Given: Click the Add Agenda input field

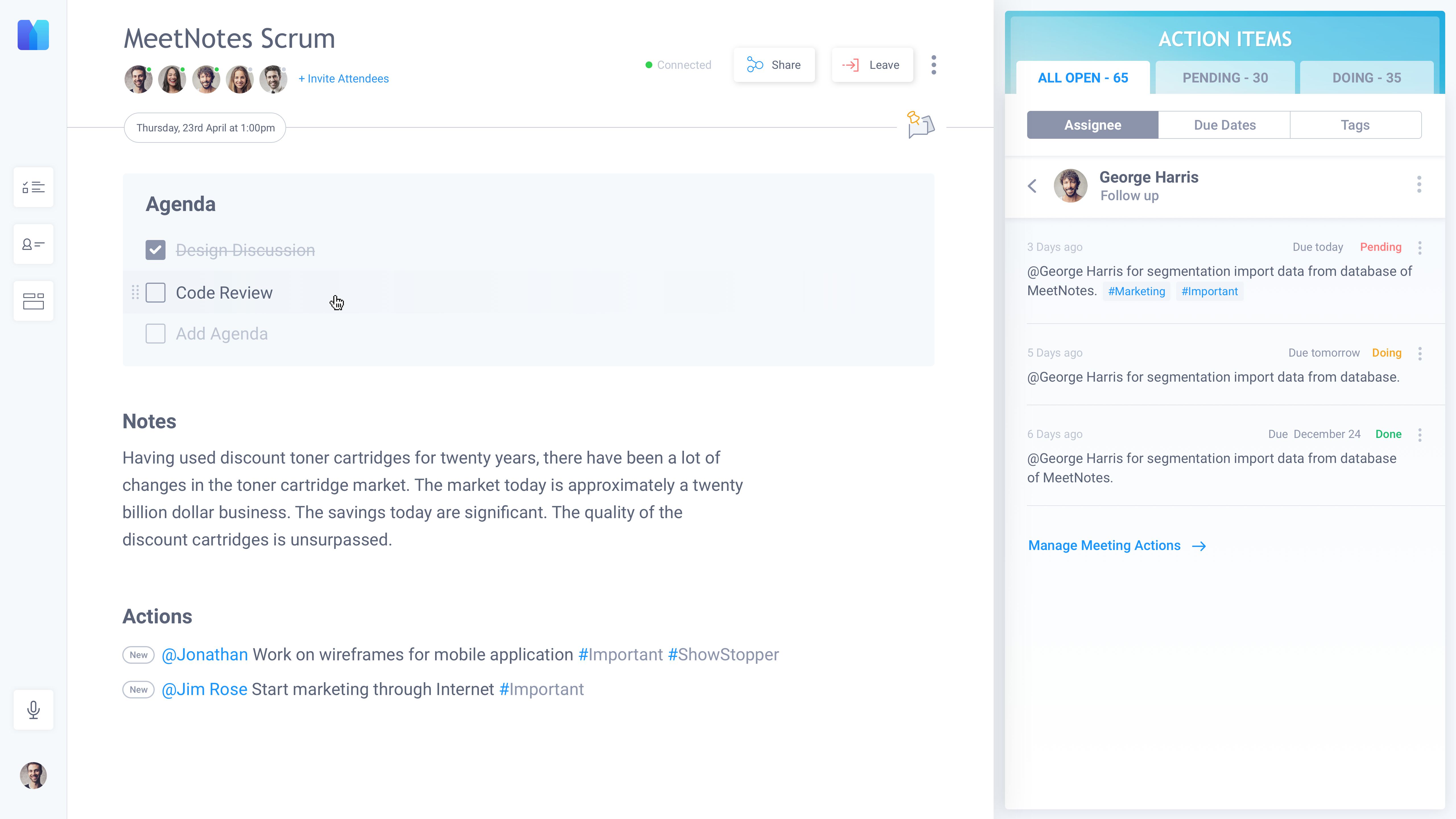Looking at the screenshot, I should pyautogui.click(x=222, y=334).
